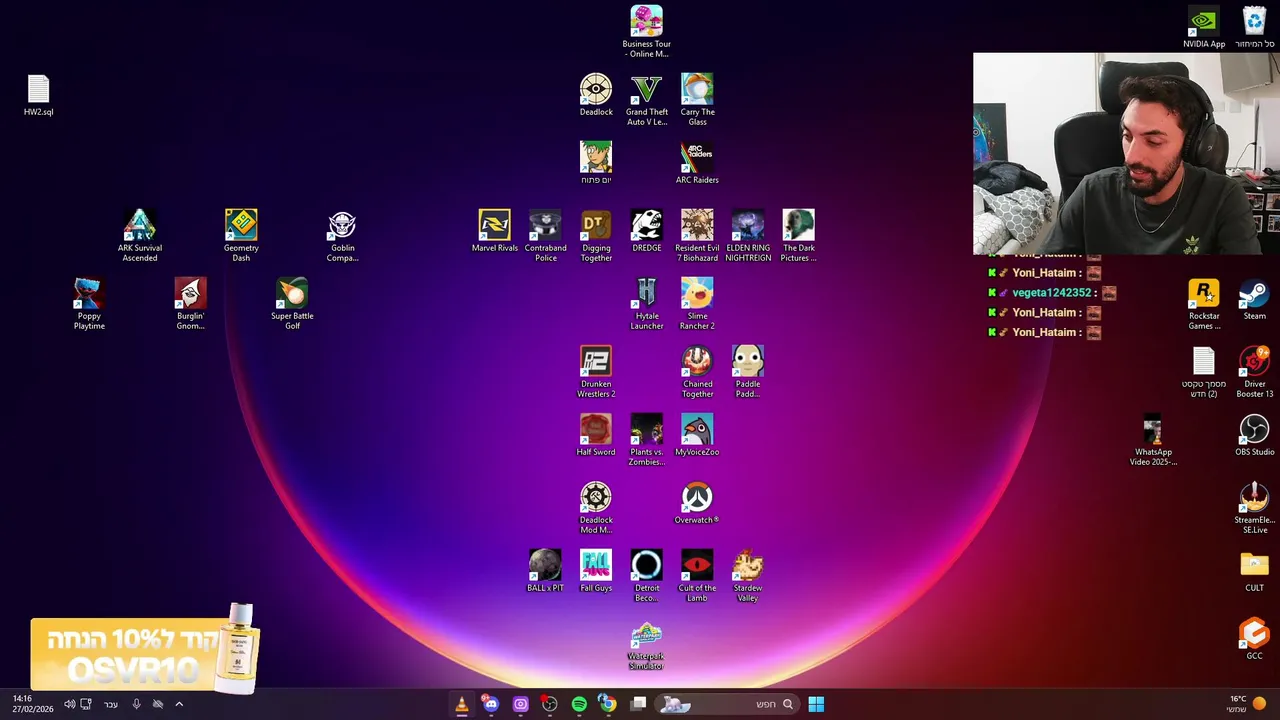
Task: Select the Deadlock Mod Manager icon
Action: [x=596, y=508]
